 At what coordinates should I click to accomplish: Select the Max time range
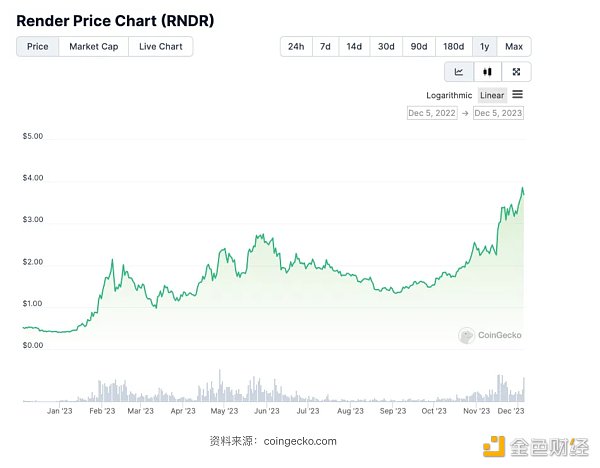tap(514, 47)
